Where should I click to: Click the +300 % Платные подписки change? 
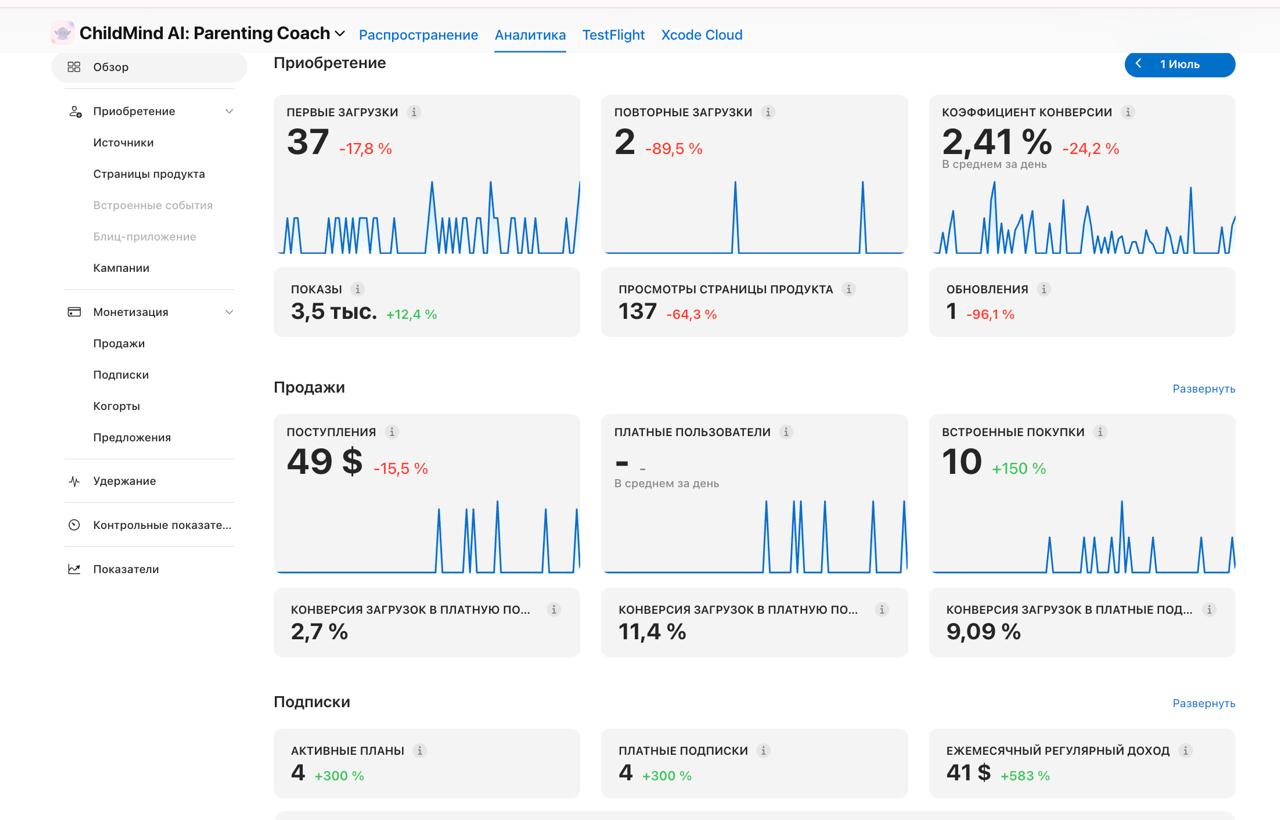pyautogui.click(x=667, y=776)
